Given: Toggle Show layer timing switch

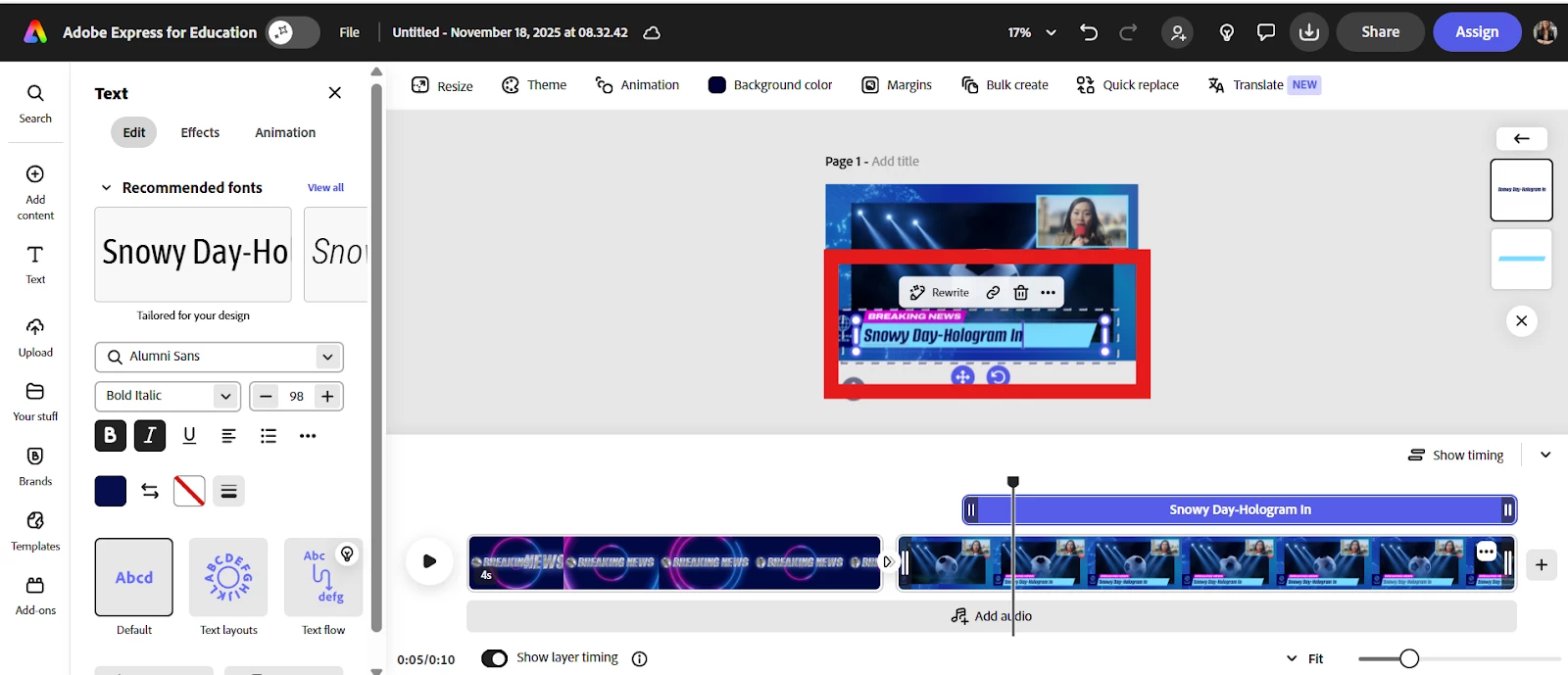Looking at the screenshot, I should click(x=494, y=658).
